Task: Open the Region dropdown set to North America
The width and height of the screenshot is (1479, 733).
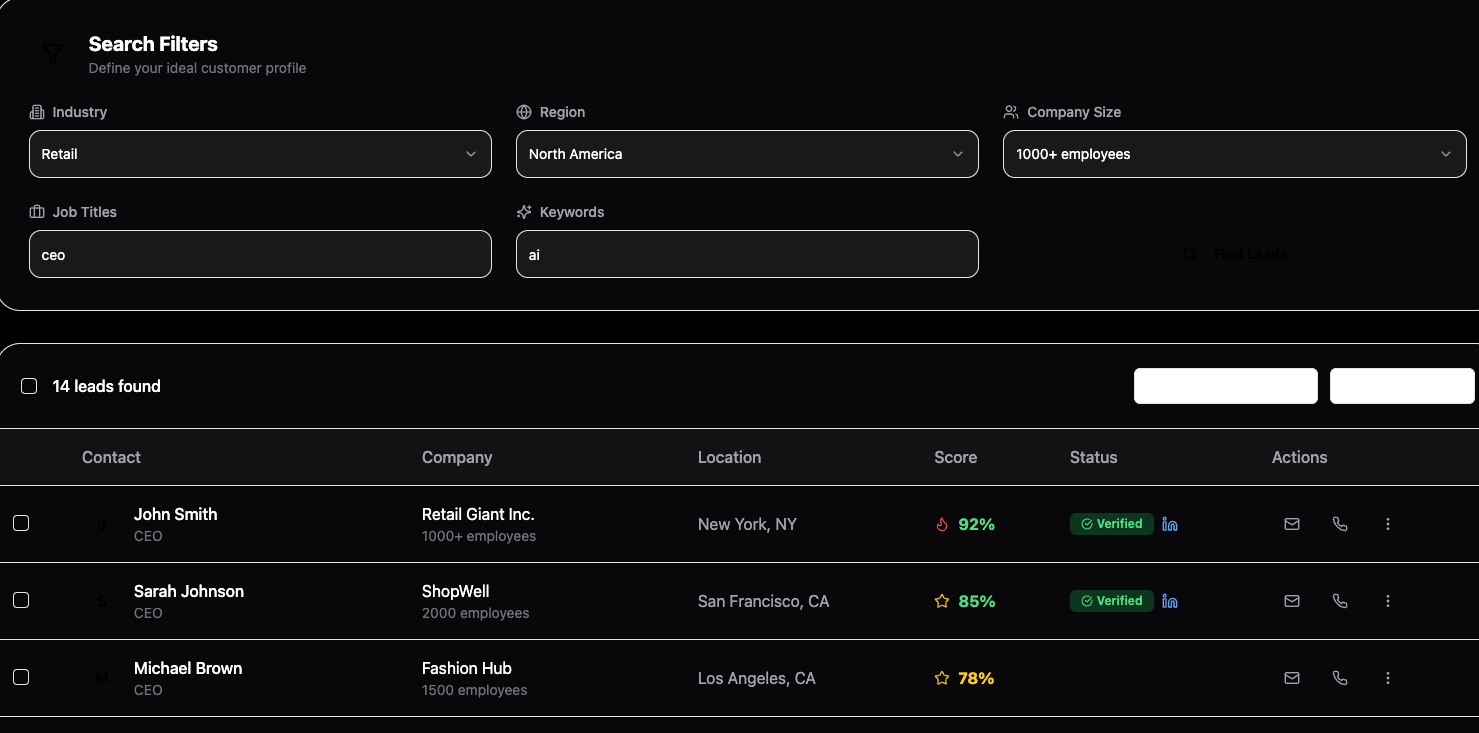Action: (747, 154)
